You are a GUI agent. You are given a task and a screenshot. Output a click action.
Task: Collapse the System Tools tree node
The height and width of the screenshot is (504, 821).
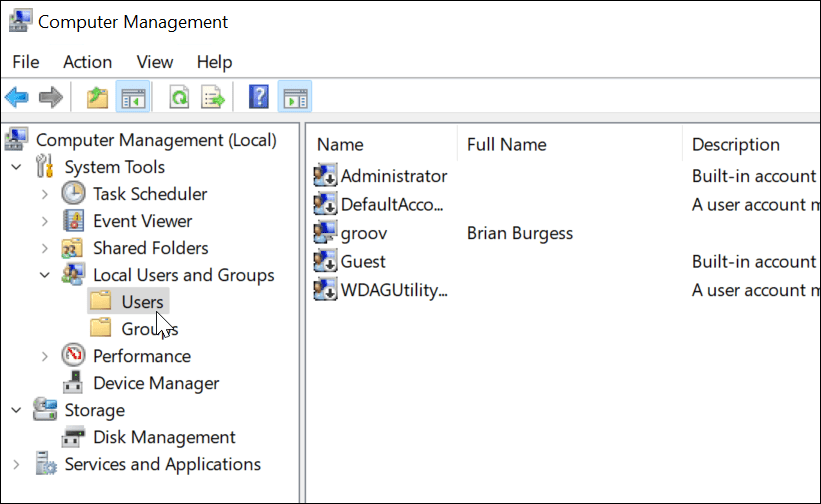(x=16, y=167)
